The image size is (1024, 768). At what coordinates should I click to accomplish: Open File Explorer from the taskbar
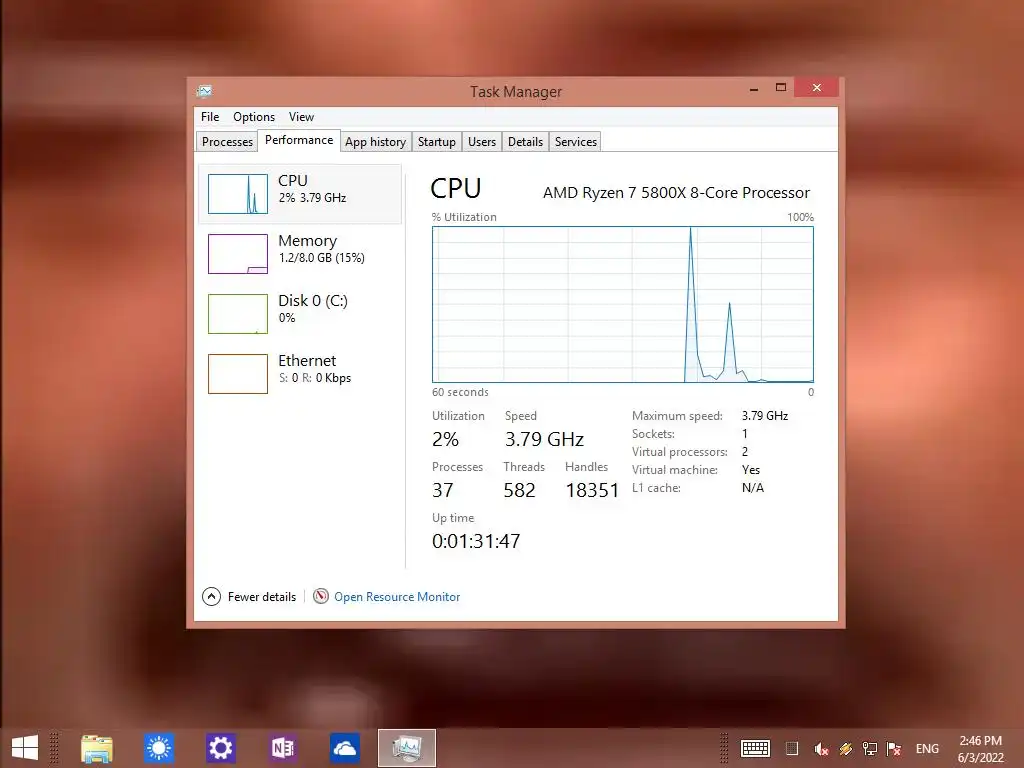97,748
